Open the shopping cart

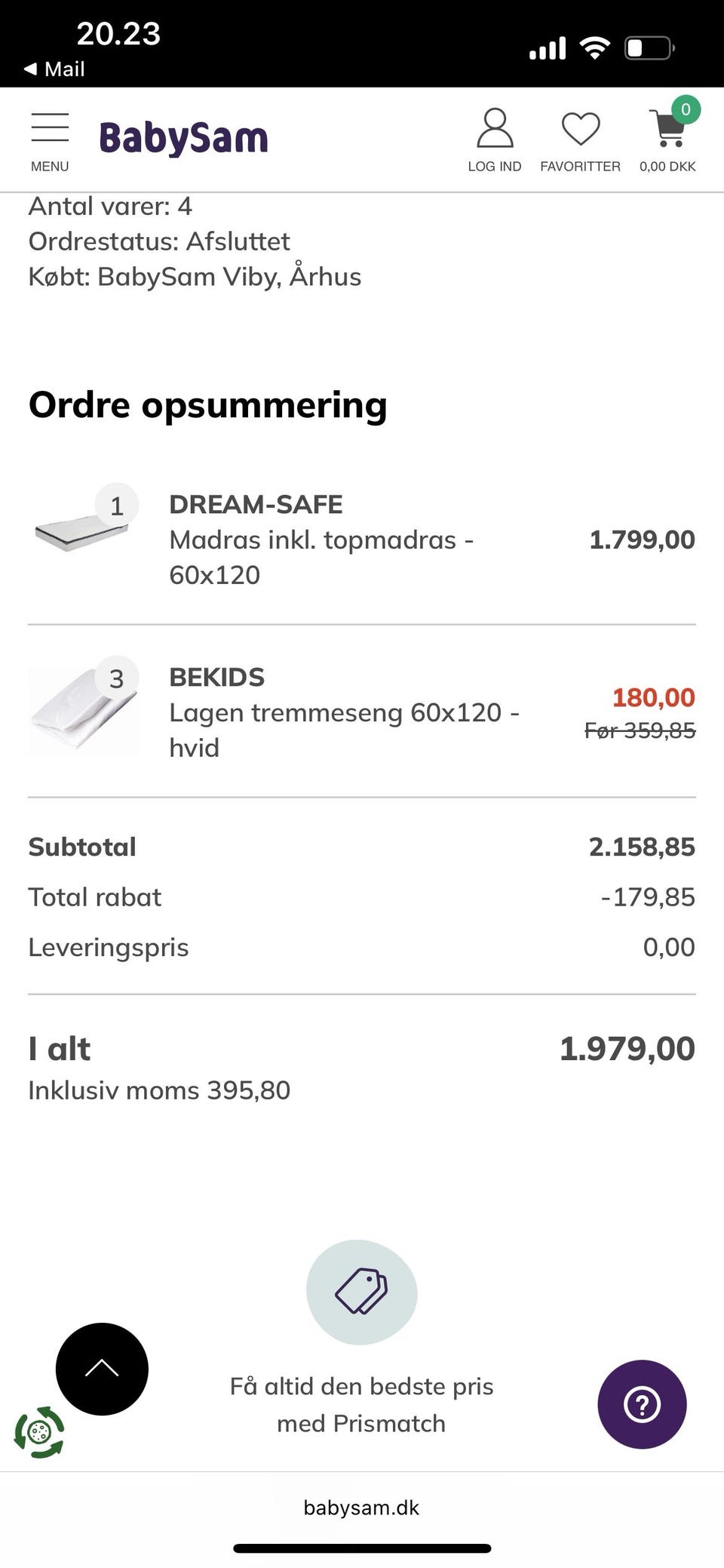(x=667, y=130)
